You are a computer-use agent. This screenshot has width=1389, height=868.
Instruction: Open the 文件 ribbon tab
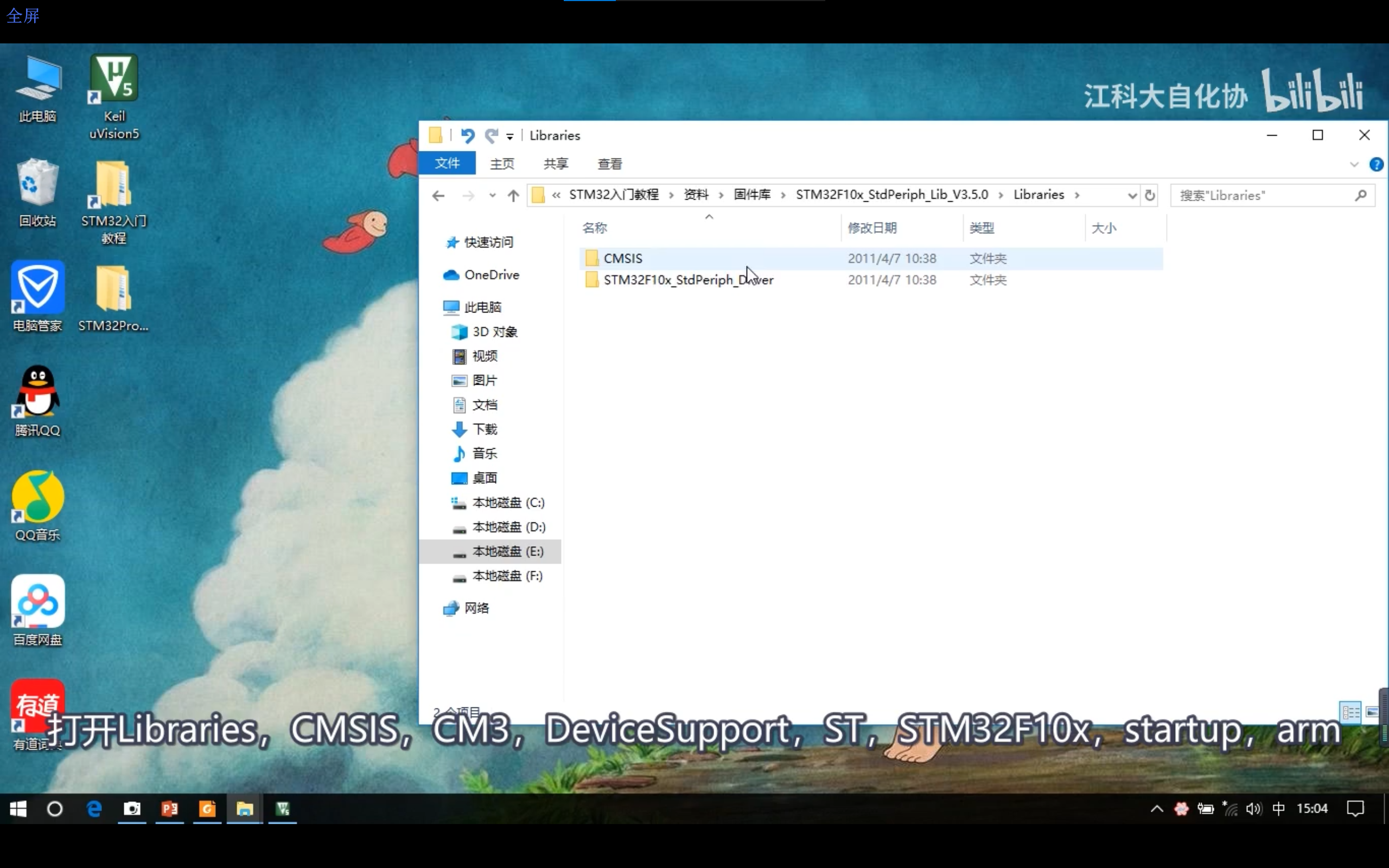447,164
